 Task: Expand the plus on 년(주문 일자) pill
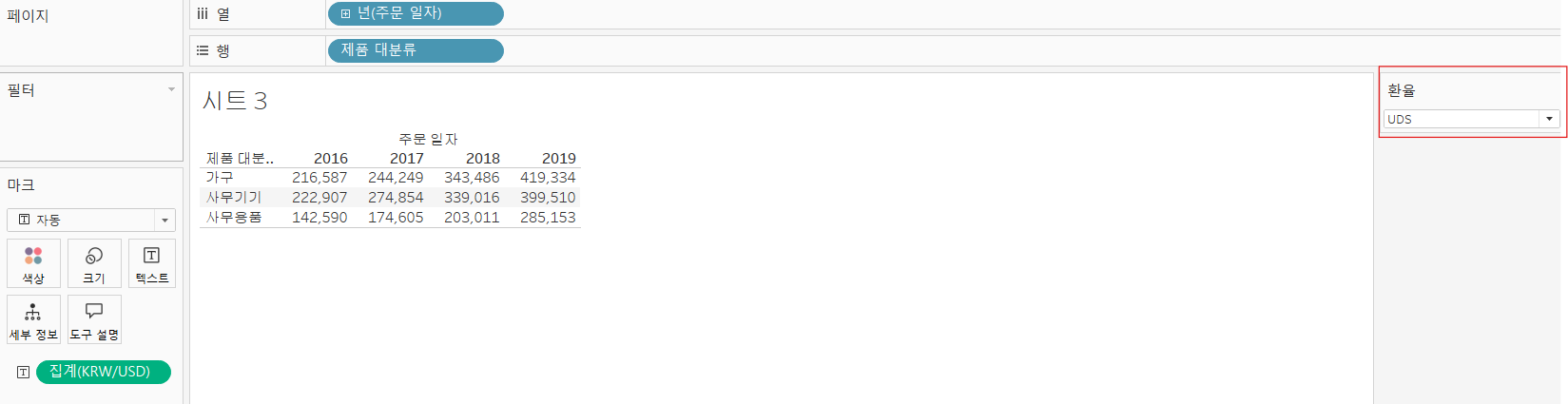346,13
